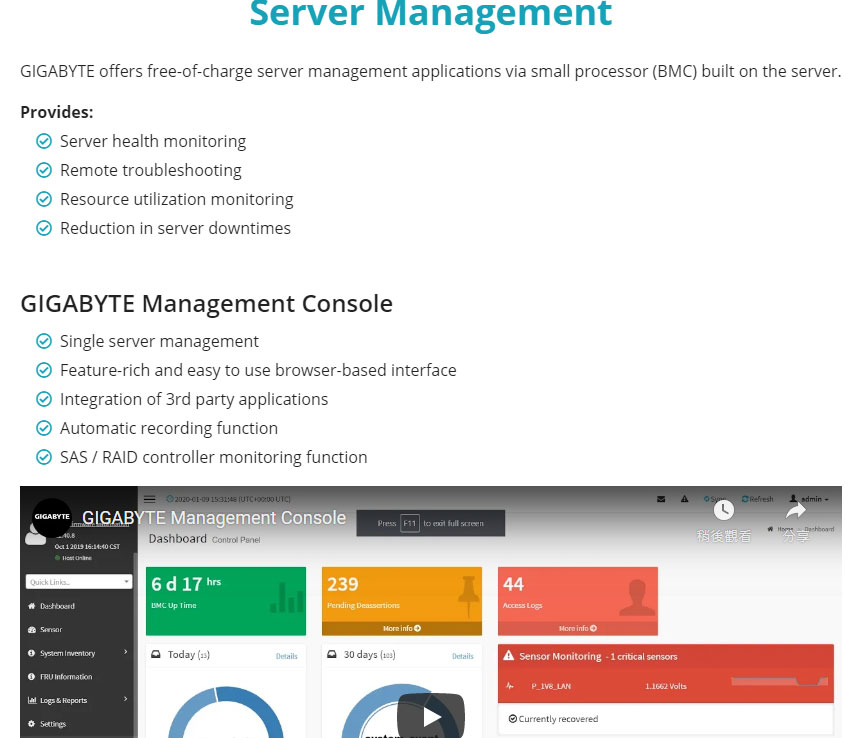Screen dimensions: 860x738
Task: Click the mail envelope icon in console header
Action: click(x=661, y=499)
